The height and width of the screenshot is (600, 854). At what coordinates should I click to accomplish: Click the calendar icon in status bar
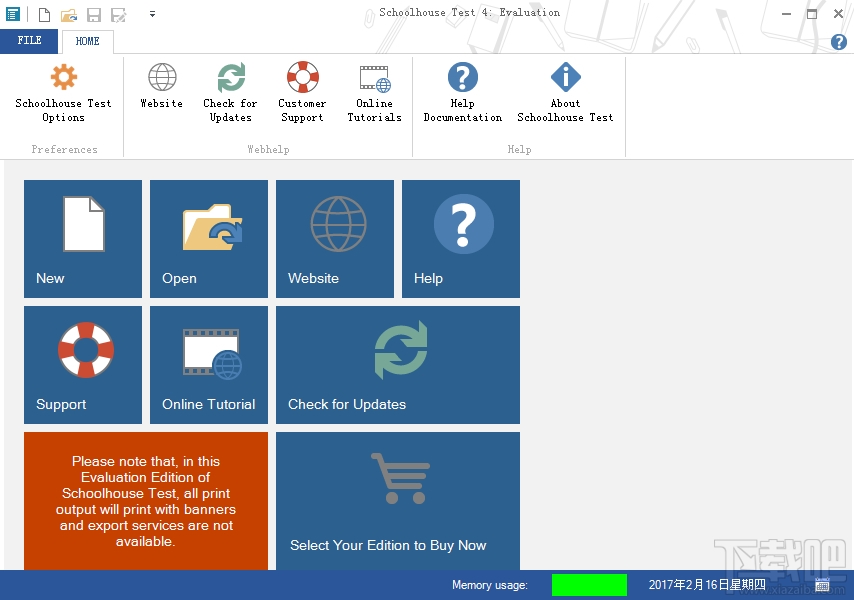click(822, 585)
